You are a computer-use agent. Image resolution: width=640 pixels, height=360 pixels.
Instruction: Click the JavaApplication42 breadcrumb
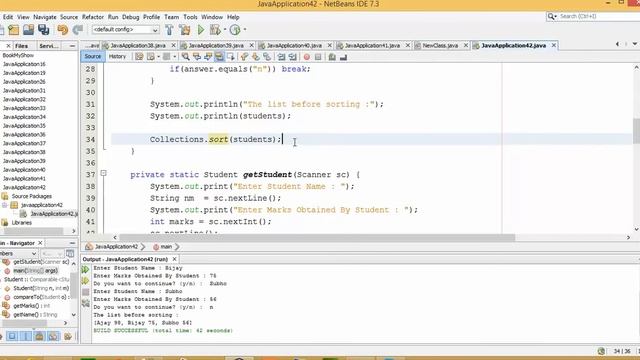(116, 247)
